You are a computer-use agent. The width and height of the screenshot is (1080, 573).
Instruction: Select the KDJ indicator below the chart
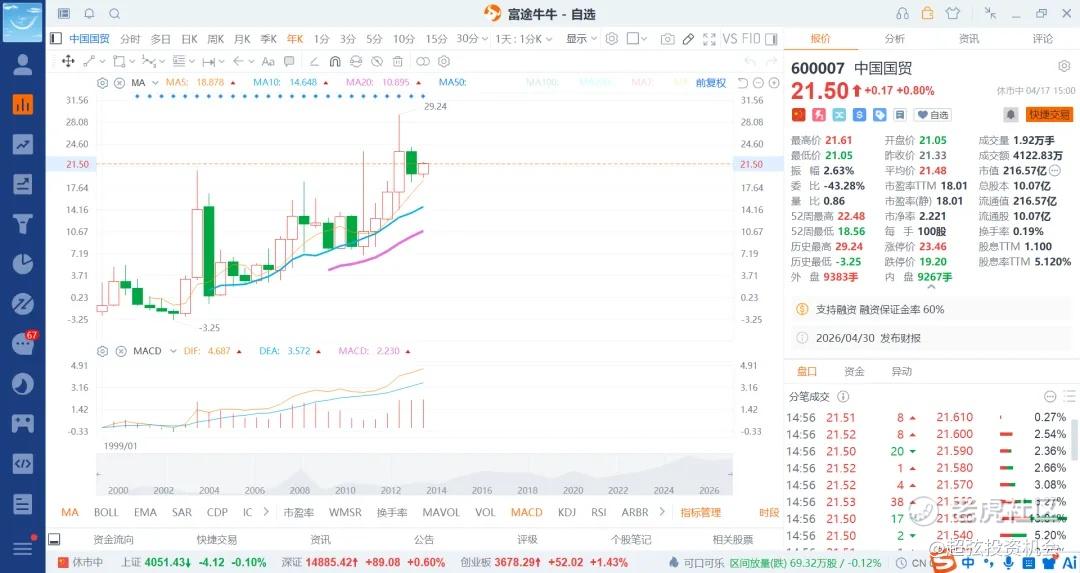566,512
